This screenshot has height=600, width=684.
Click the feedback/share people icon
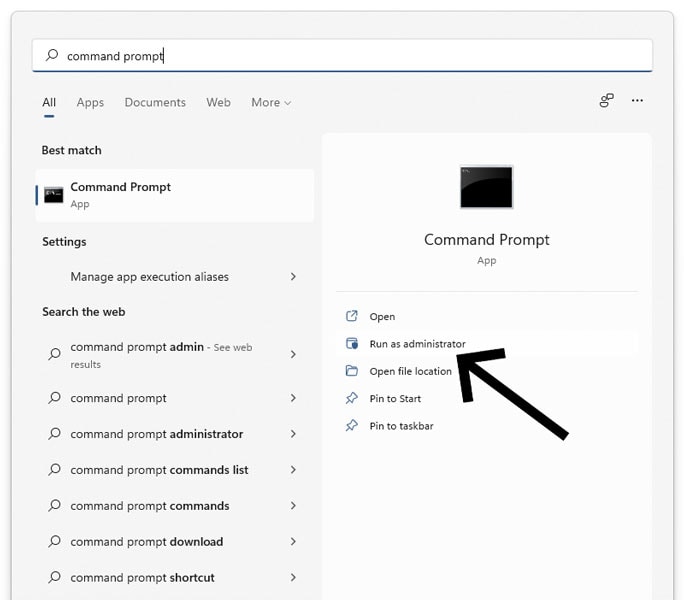606,100
